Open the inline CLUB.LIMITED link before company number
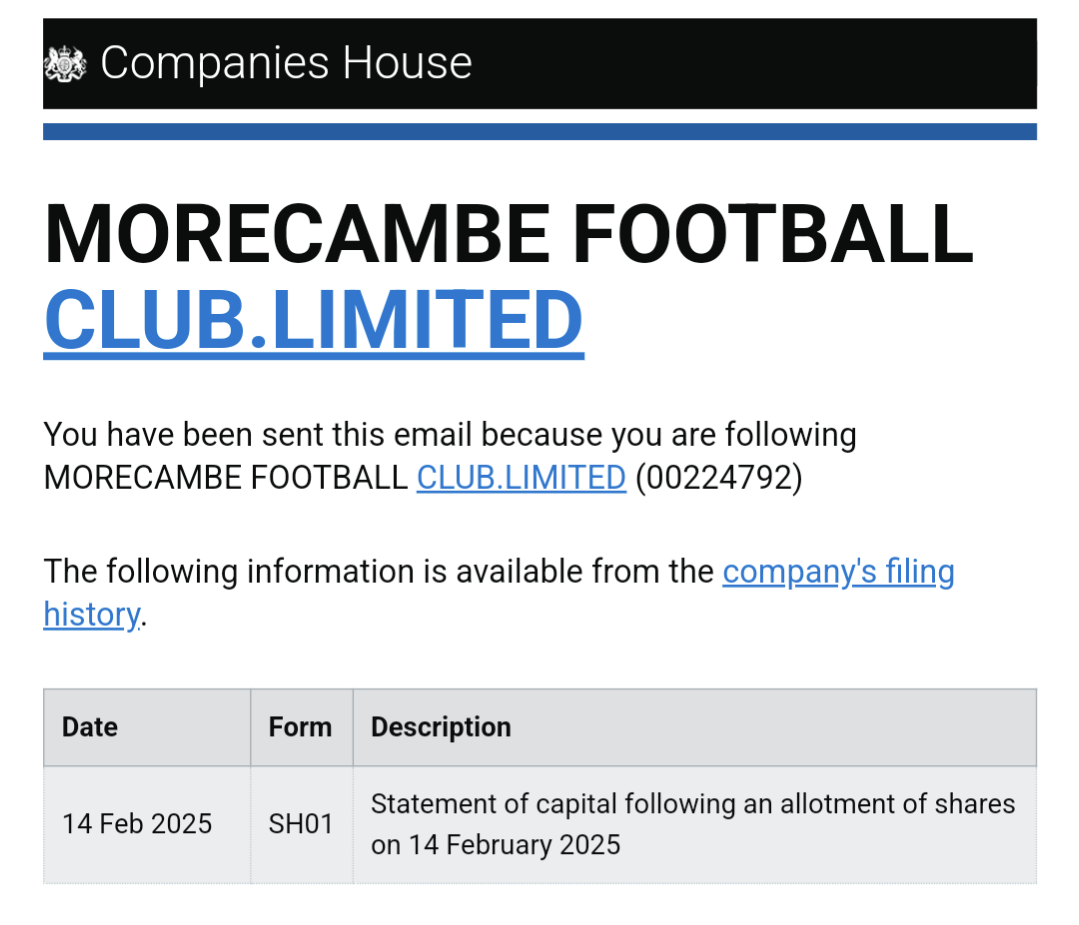The height and width of the screenshot is (925, 1079). click(x=521, y=478)
